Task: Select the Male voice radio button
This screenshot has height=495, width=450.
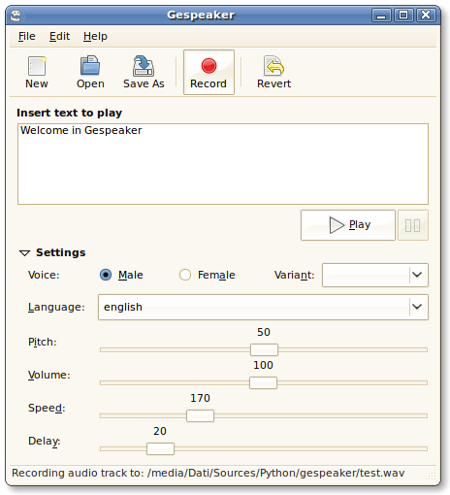Action: (x=106, y=275)
